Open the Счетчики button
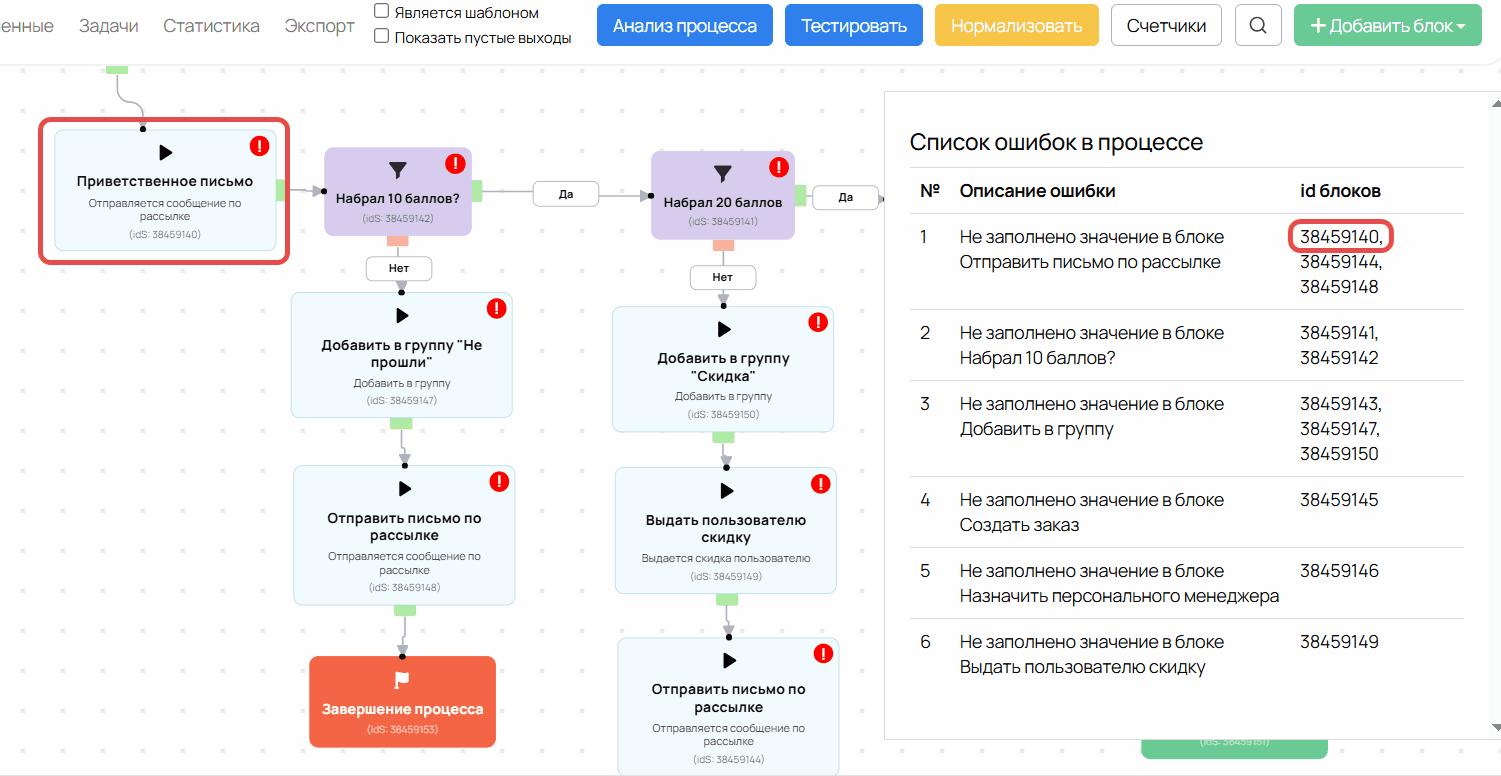Screen dimensions: 1501x776 pyautogui.click(x=1166, y=25)
